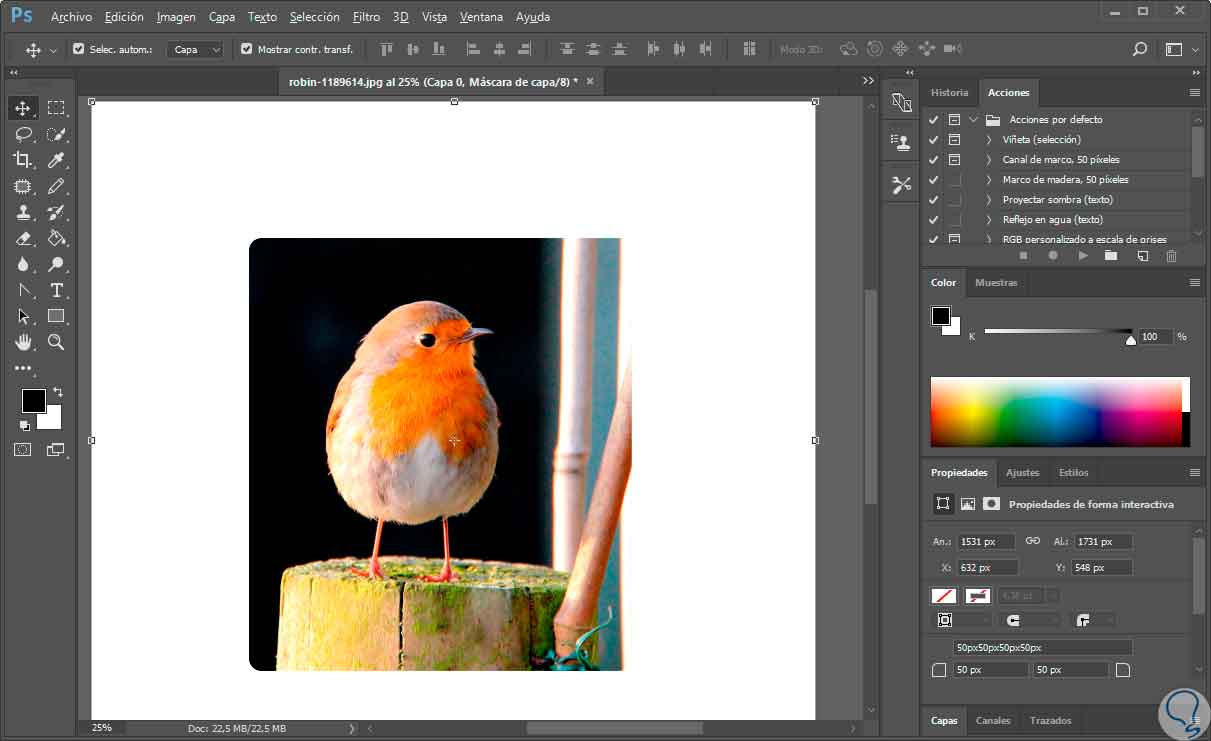Collapse the Acciones por defecto folder
The image size is (1211, 741).
pyautogui.click(x=973, y=120)
